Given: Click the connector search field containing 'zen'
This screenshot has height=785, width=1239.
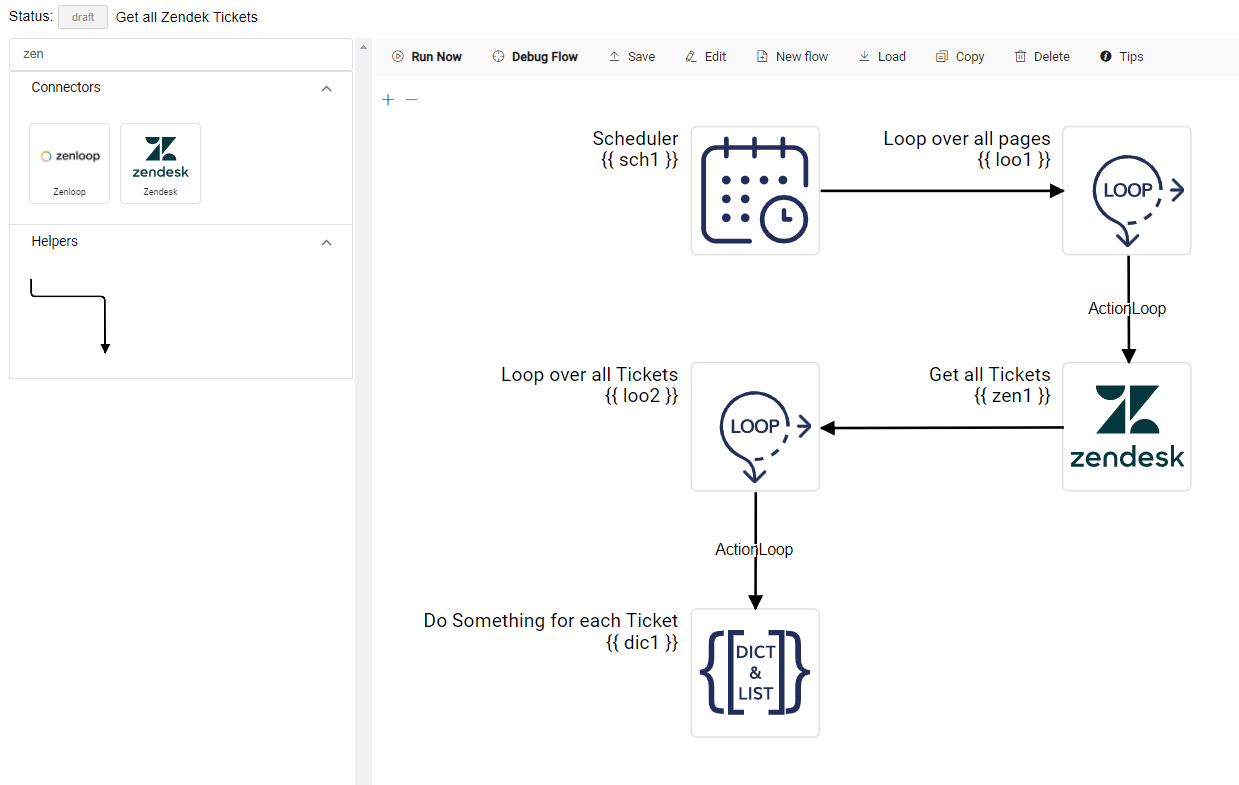Looking at the screenshot, I should coord(181,54).
